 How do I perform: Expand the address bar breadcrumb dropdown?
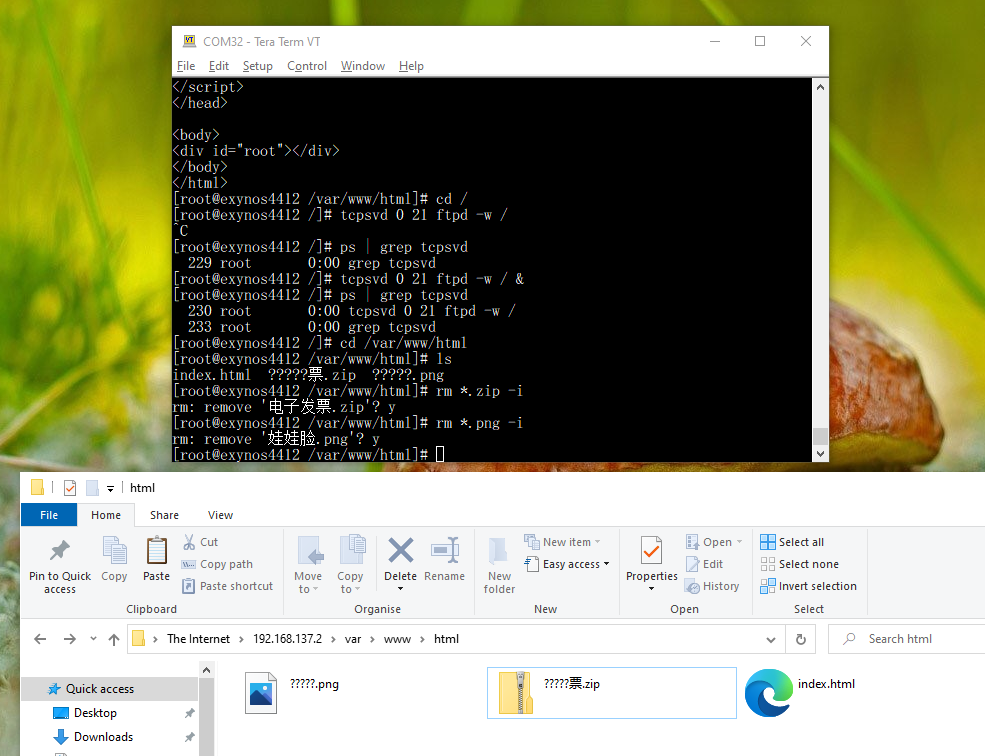click(770, 638)
